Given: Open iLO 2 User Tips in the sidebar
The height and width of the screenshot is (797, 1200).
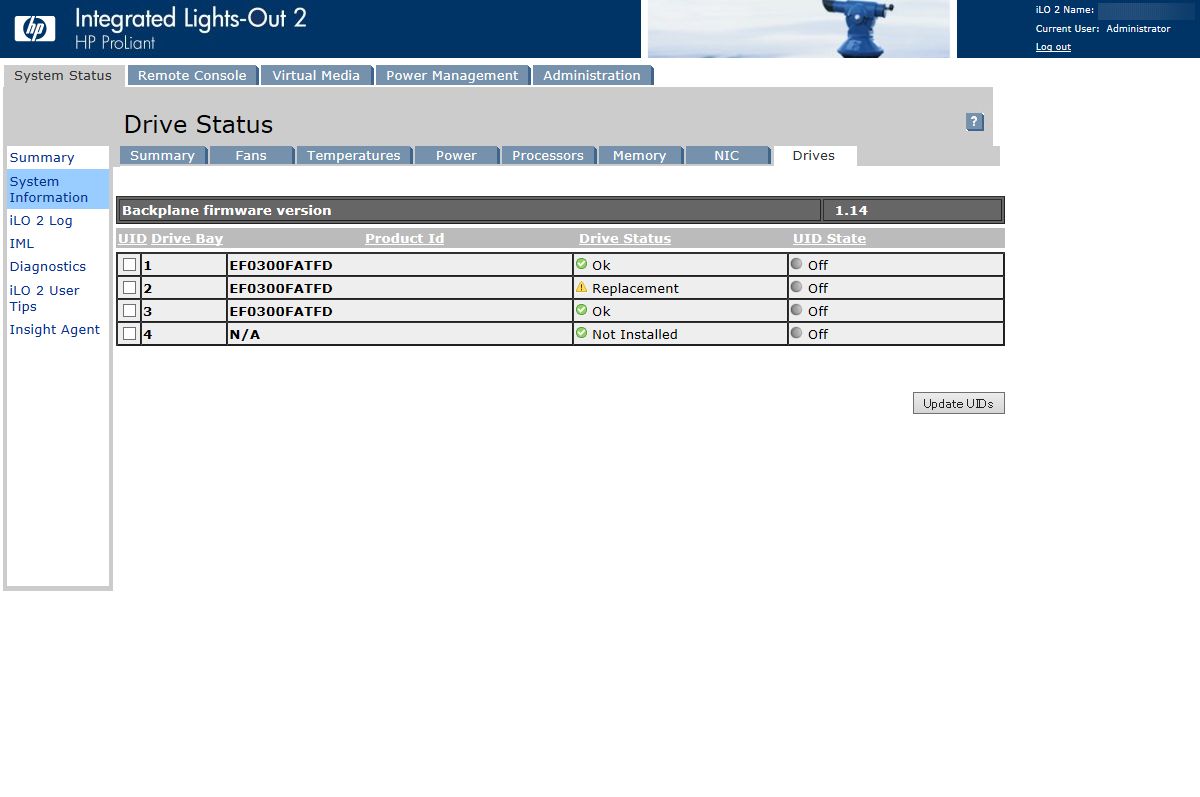Looking at the screenshot, I should [45, 298].
